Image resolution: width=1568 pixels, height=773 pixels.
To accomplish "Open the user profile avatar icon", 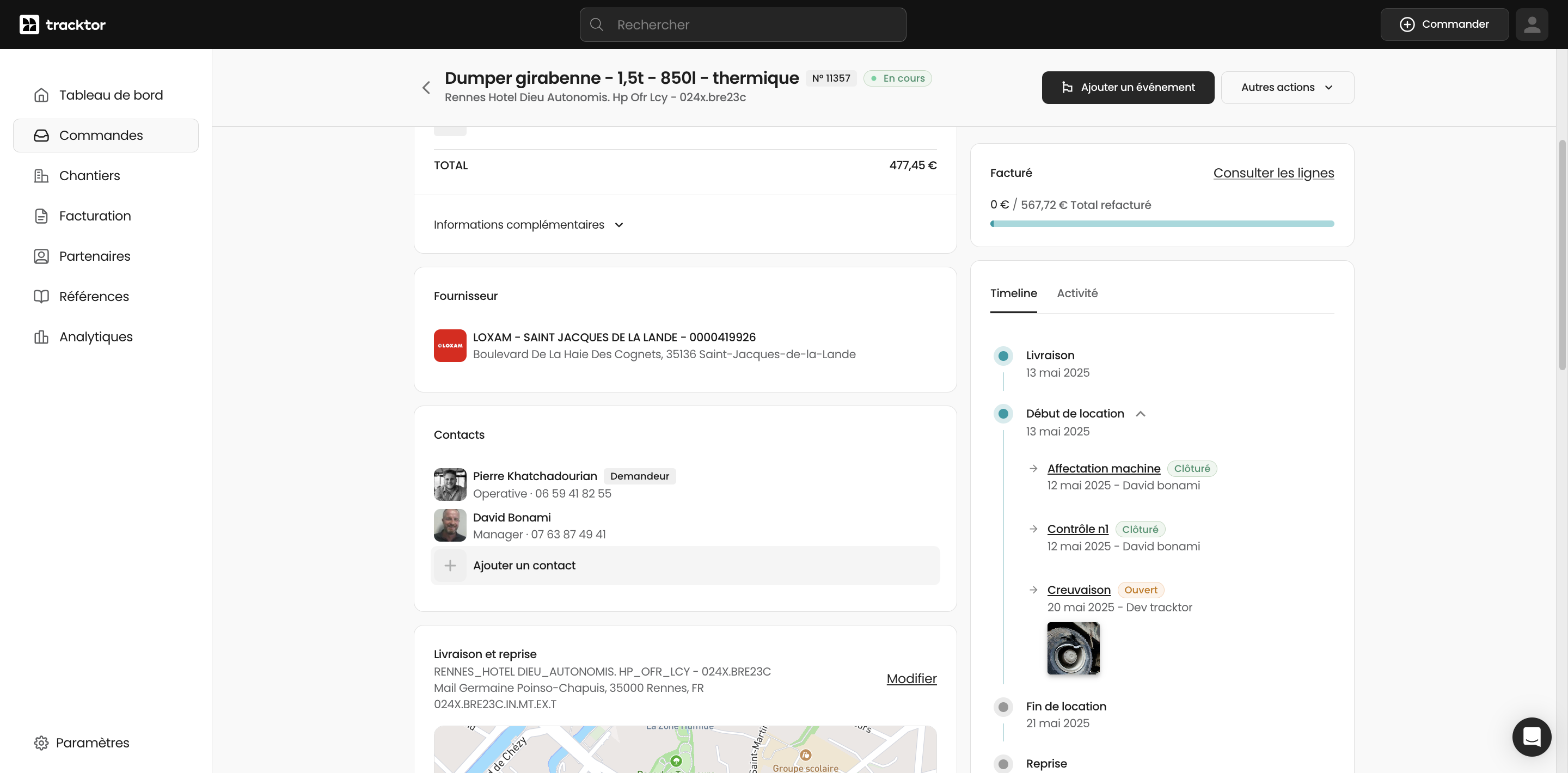I will pos(1532,24).
